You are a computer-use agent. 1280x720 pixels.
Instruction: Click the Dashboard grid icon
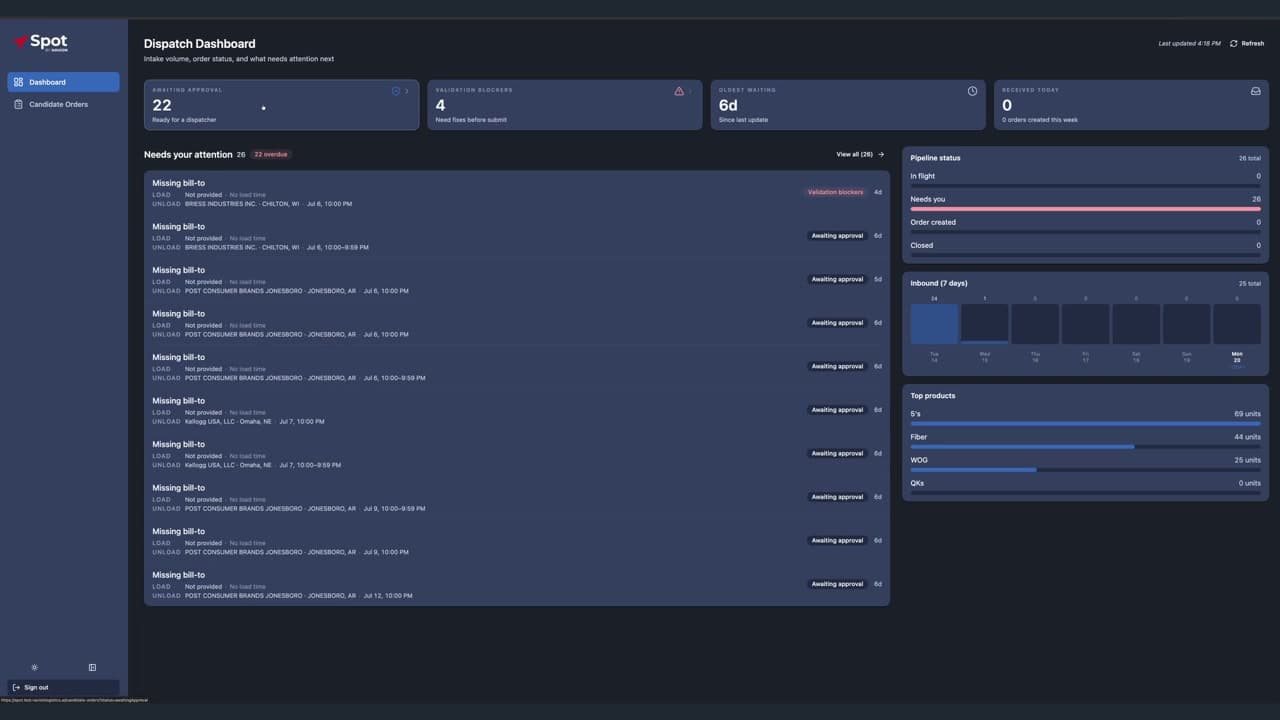(x=18, y=82)
